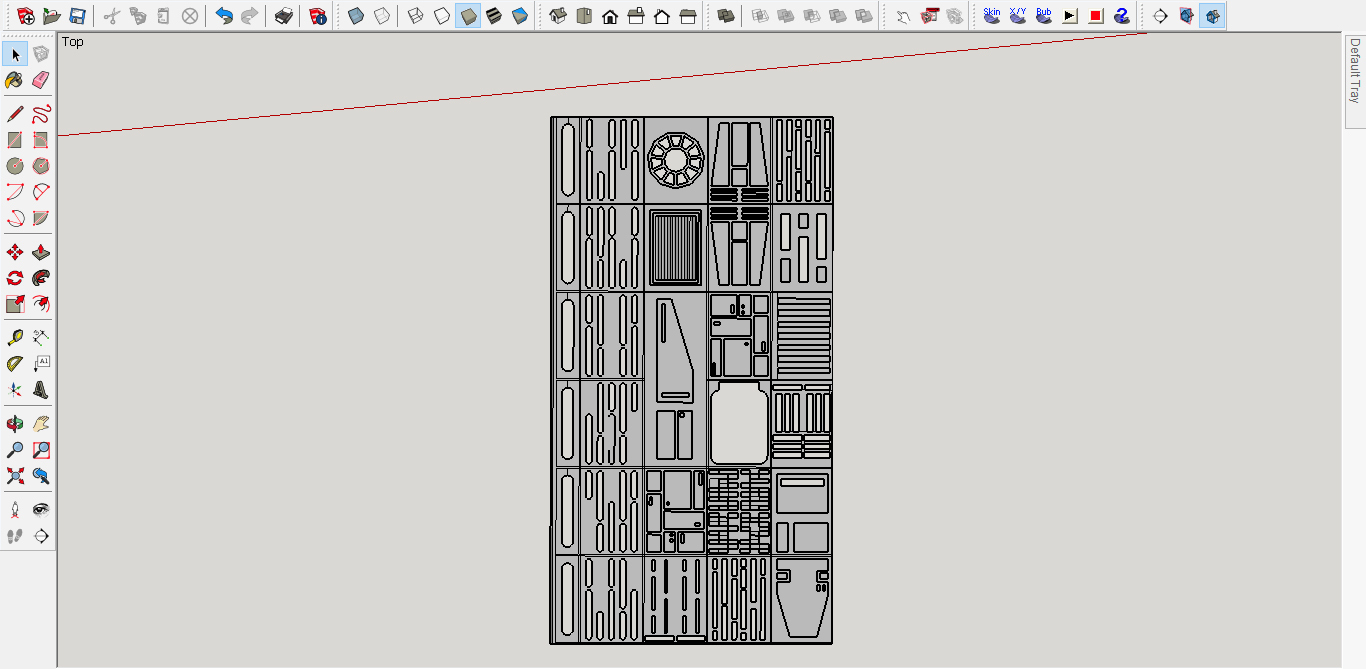Select the Orbit tool
Image resolution: width=1366 pixels, height=669 pixels.
[x=15, y=424]
